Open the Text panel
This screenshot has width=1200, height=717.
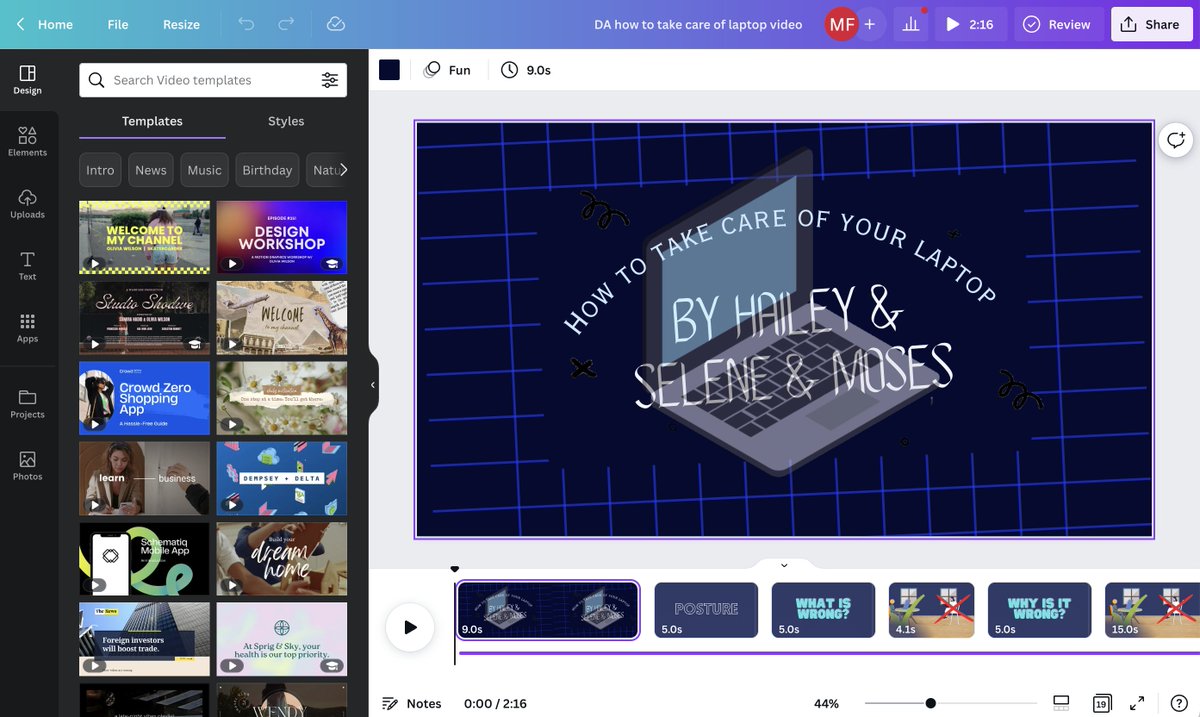27,265
